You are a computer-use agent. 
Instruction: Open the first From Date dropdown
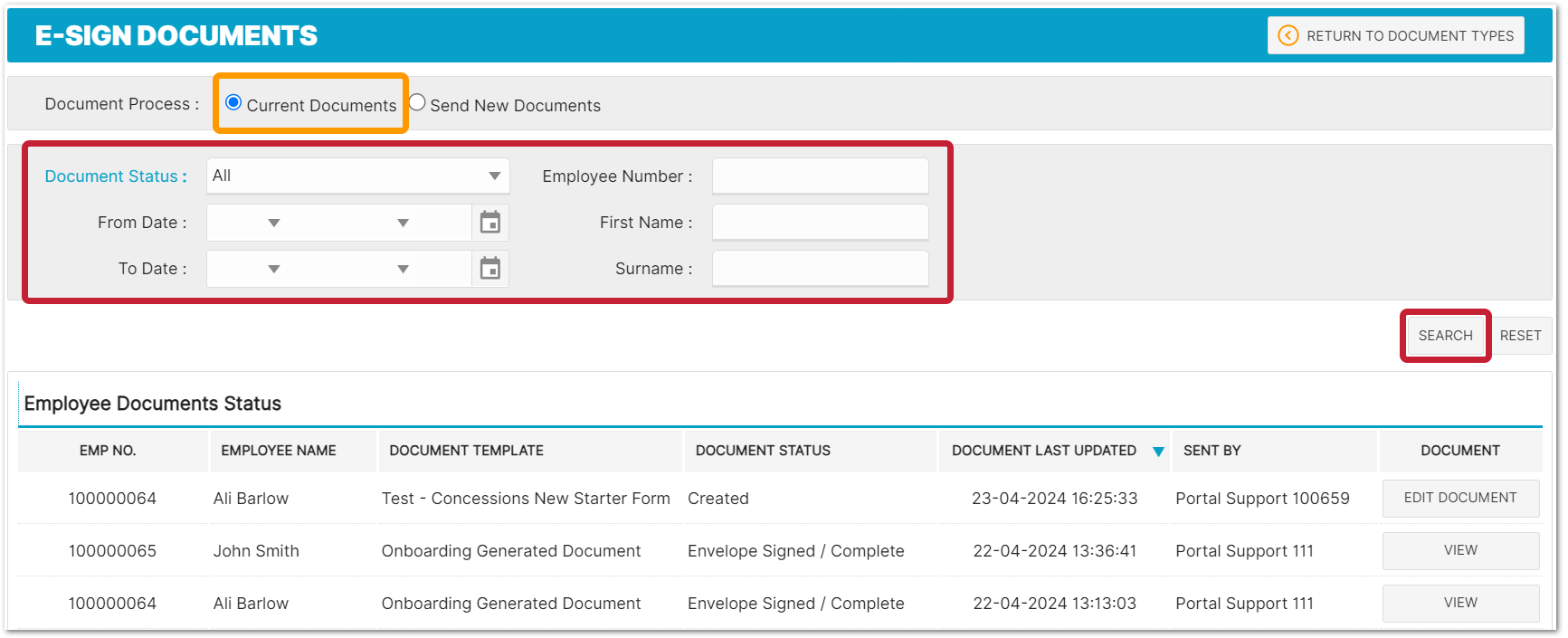(x=273, y=223)
